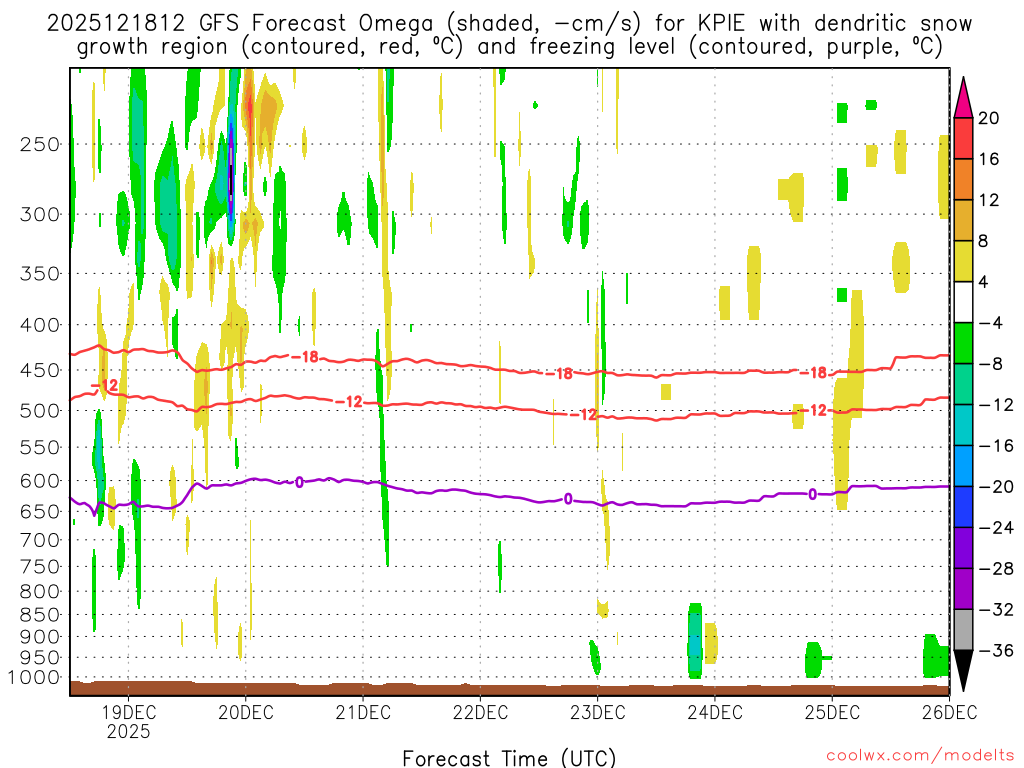Click the 26DEC time axis label
This screenshot has height=768, width=1024.
tap(948, 712)
